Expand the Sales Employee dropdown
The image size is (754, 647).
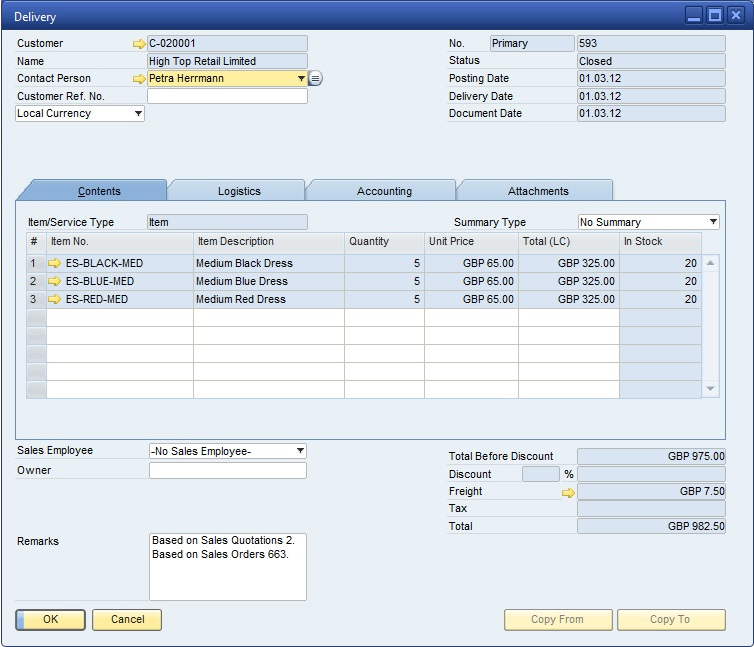pos(299,452)
